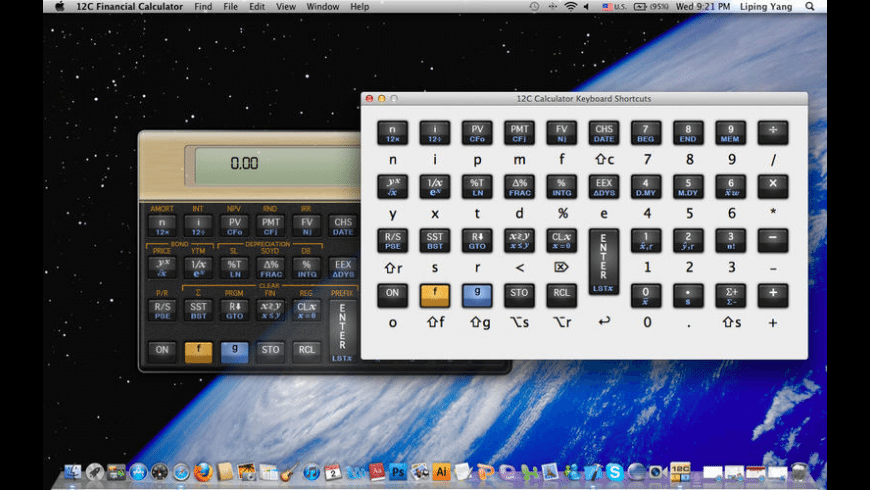
Task: Click the STO key on the calculator
Action: 270,351
